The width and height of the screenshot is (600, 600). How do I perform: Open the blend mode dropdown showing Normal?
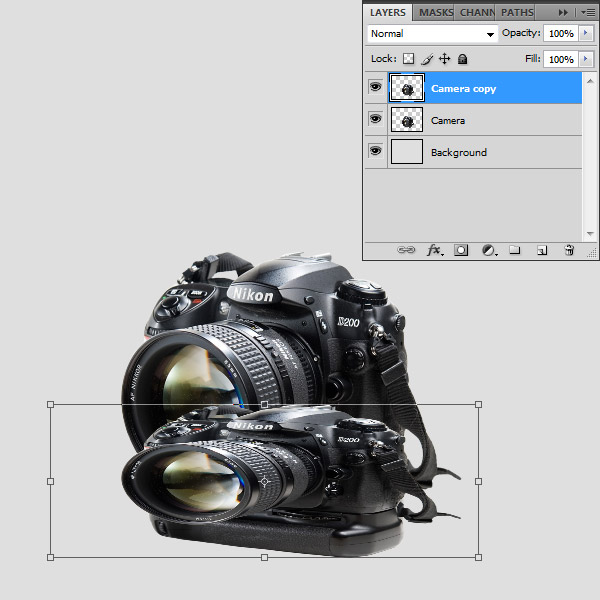point(432,34)
